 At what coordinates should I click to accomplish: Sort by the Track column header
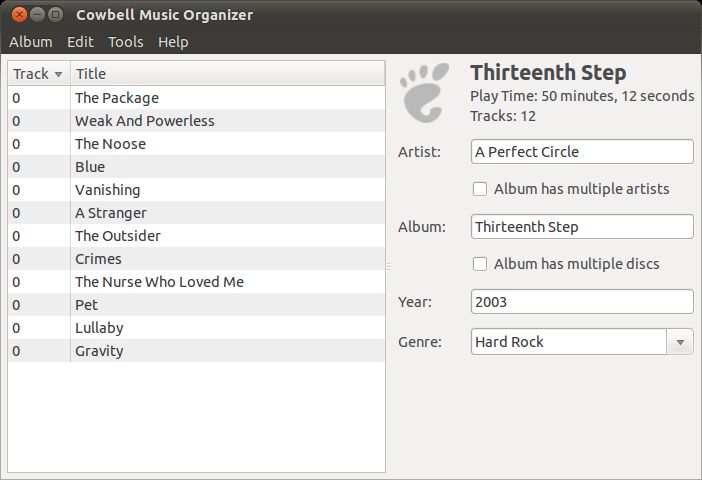point(39,73)
